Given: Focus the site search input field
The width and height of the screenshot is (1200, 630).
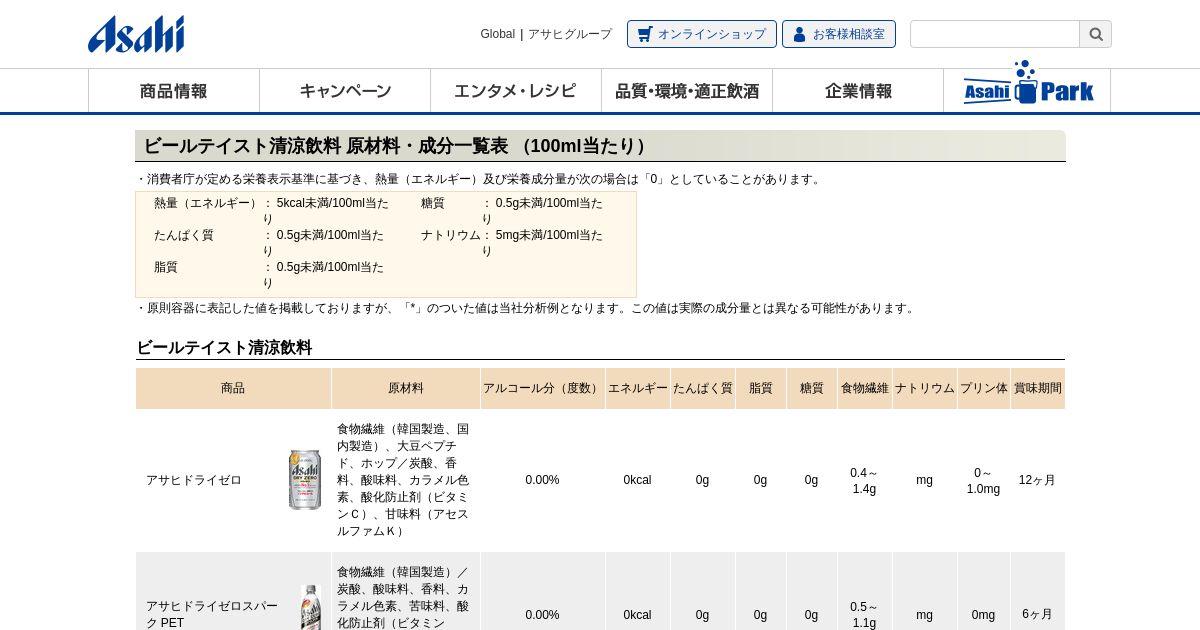Looking at the screenshot, I should tap(995, 34).
